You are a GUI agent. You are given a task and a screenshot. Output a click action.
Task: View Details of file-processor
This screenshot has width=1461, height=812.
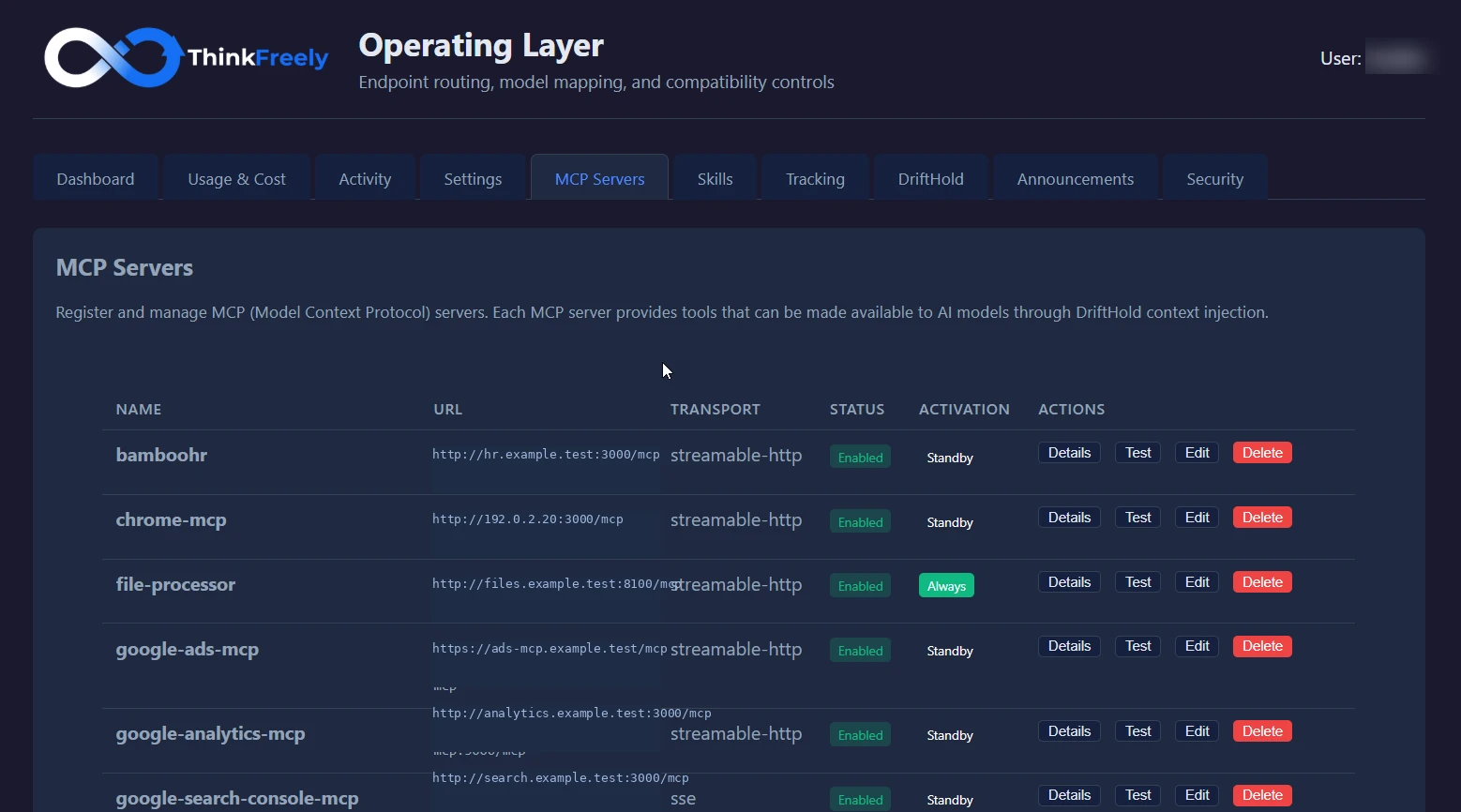(1069, 582)
